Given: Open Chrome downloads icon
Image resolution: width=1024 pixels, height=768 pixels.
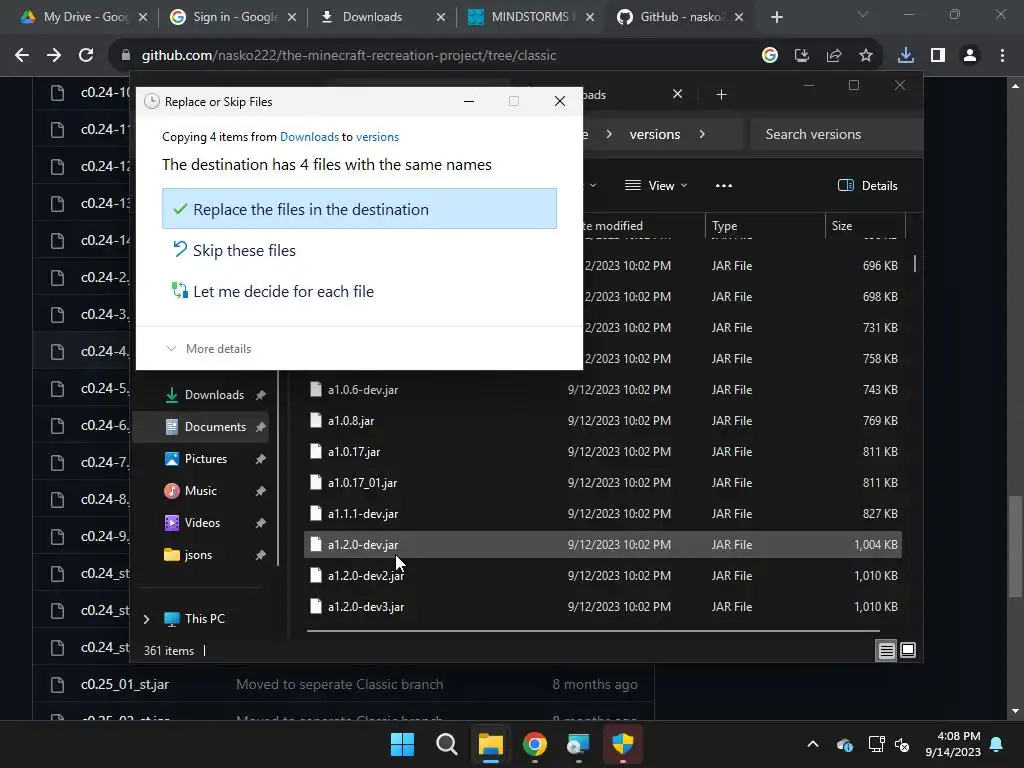Looking at the screenshot, I should (x=906, y=56).
